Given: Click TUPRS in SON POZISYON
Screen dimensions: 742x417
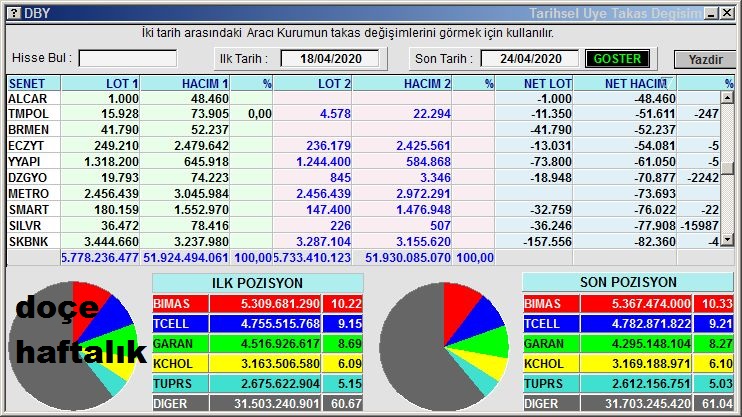Looking at the screenshot, I should (551, 384).
